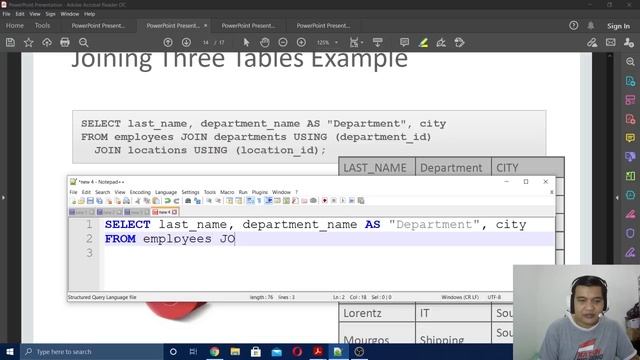The image size is (640, 360).
Task: Select the new 4 Notepad++ tab
Action: pyautogui.click(x=163, y=212)
